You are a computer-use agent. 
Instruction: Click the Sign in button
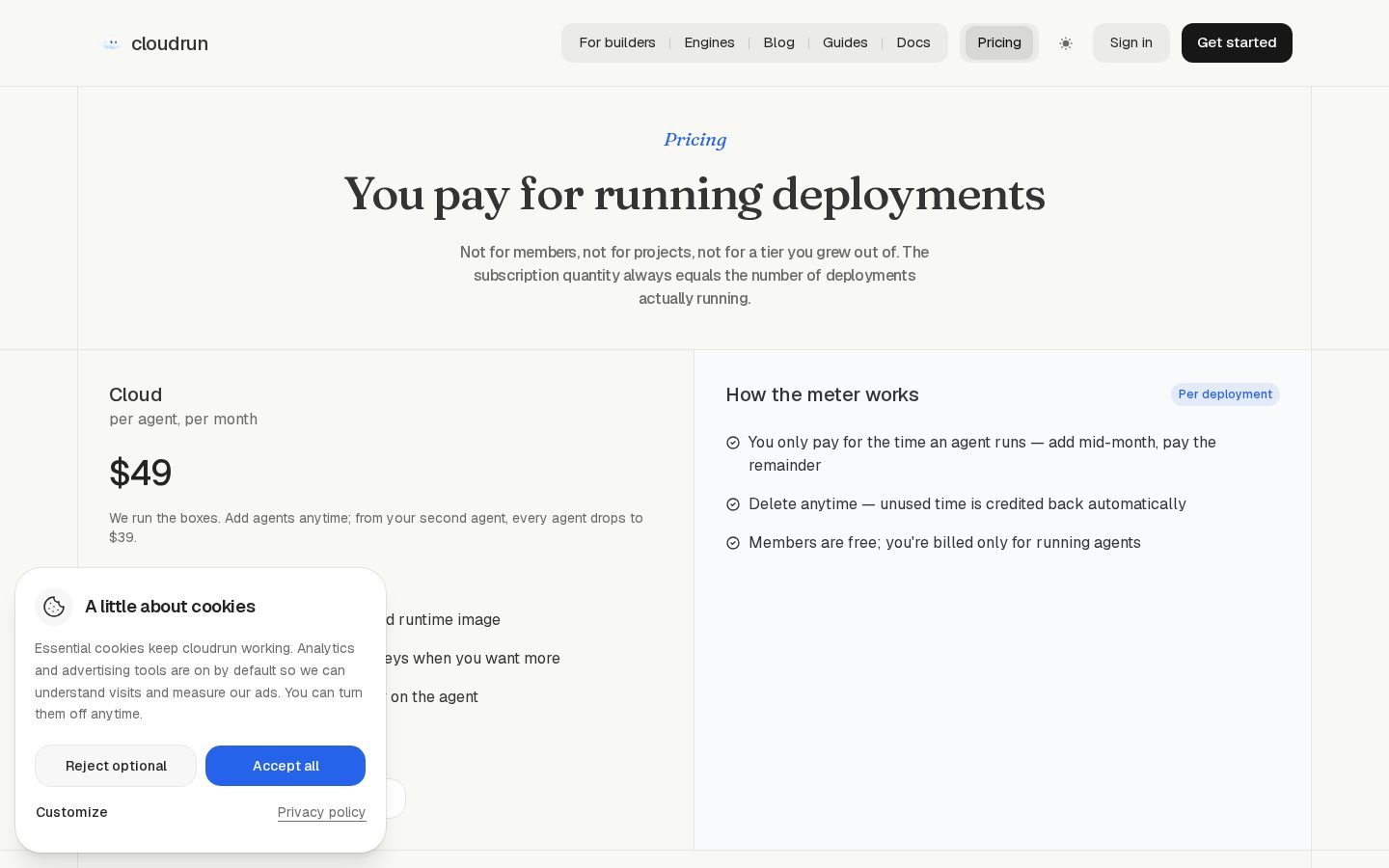[x=1130, y=42]
